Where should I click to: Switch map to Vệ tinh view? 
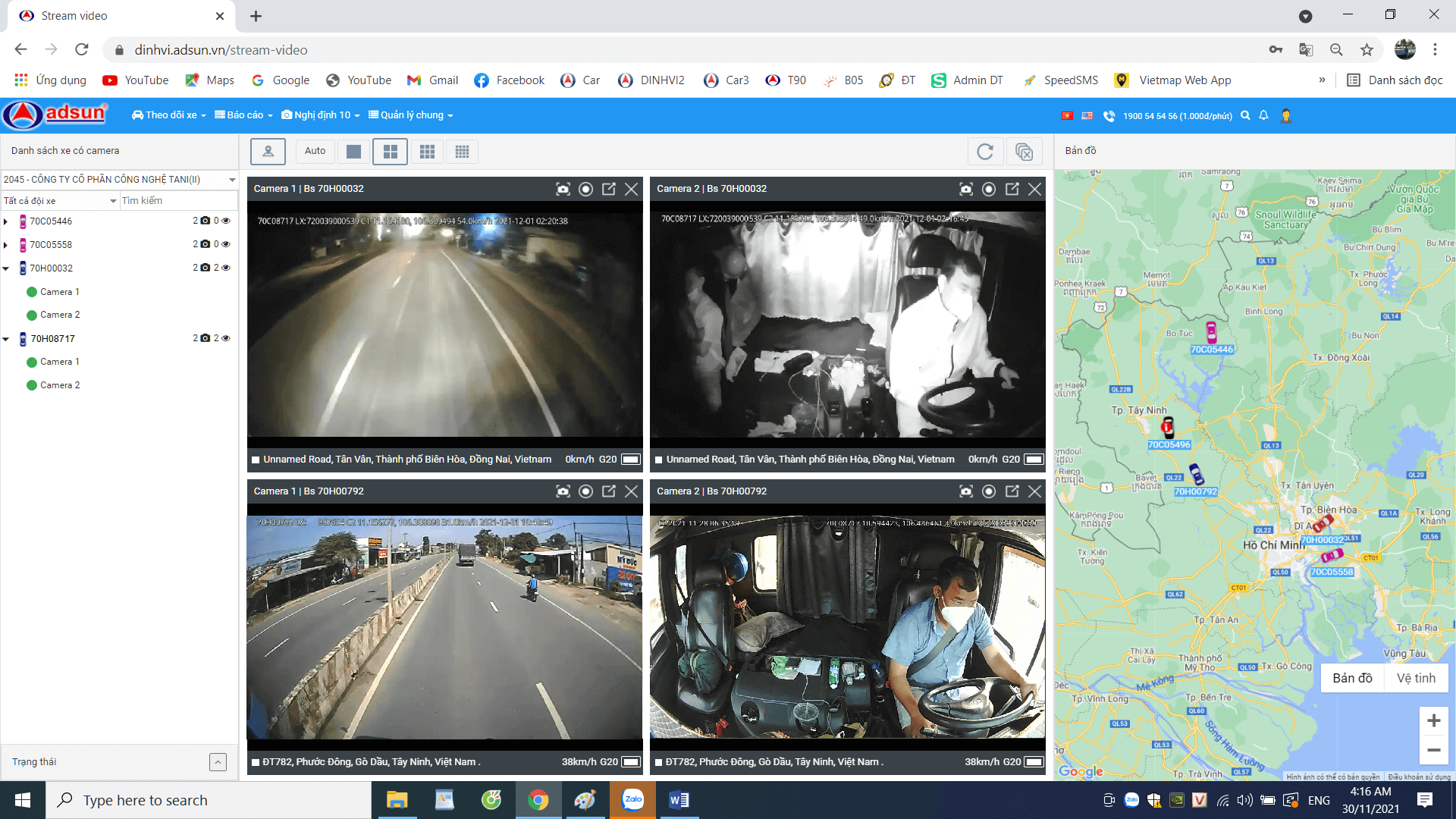(x=1416, y=678)
